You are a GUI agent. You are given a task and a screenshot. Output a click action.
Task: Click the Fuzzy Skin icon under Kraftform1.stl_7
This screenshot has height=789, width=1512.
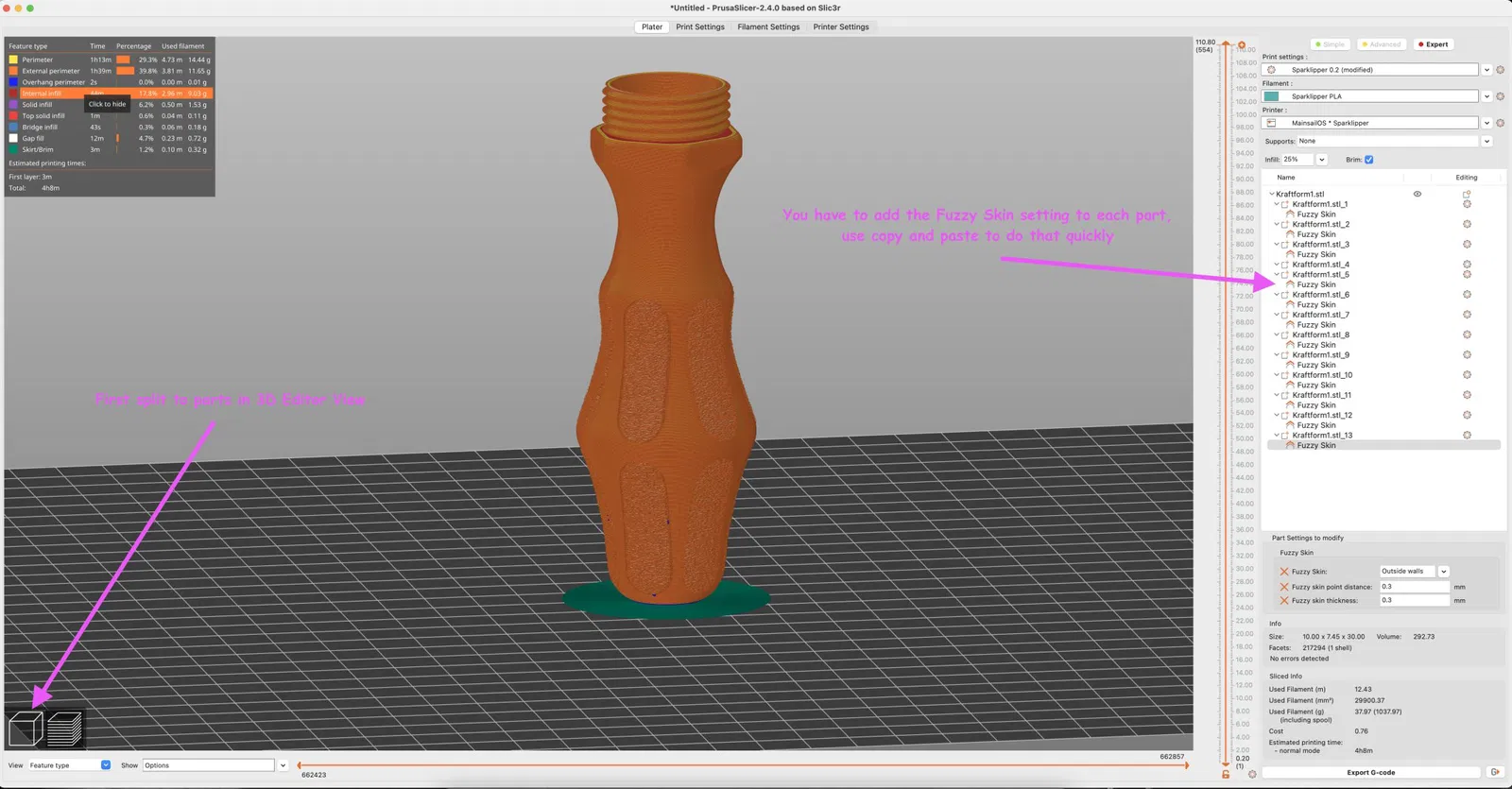(1290, 325)
